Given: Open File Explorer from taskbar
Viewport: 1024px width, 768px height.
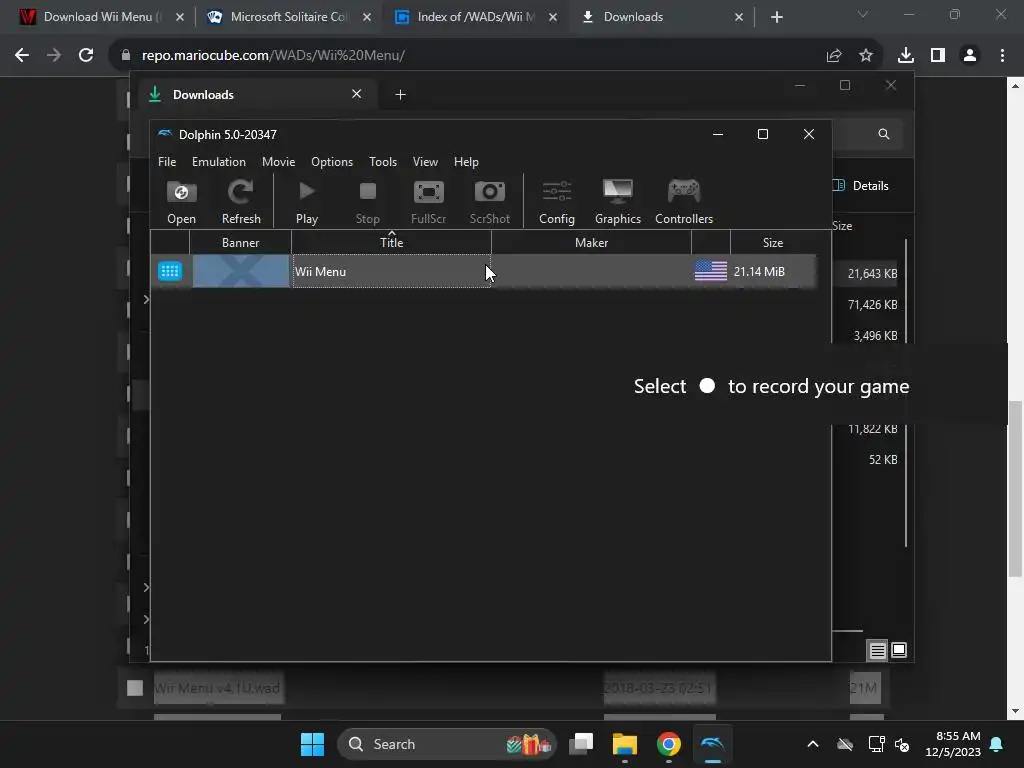Looking at the screenshot, I should tap(624, 744).
